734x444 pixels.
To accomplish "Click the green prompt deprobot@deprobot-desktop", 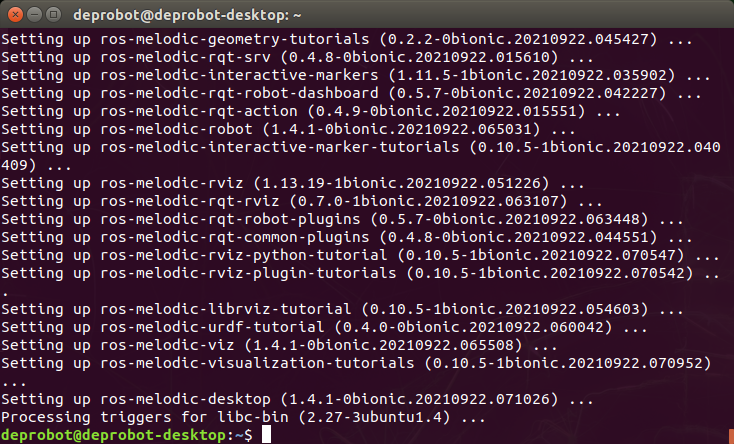I will [113, 435].
